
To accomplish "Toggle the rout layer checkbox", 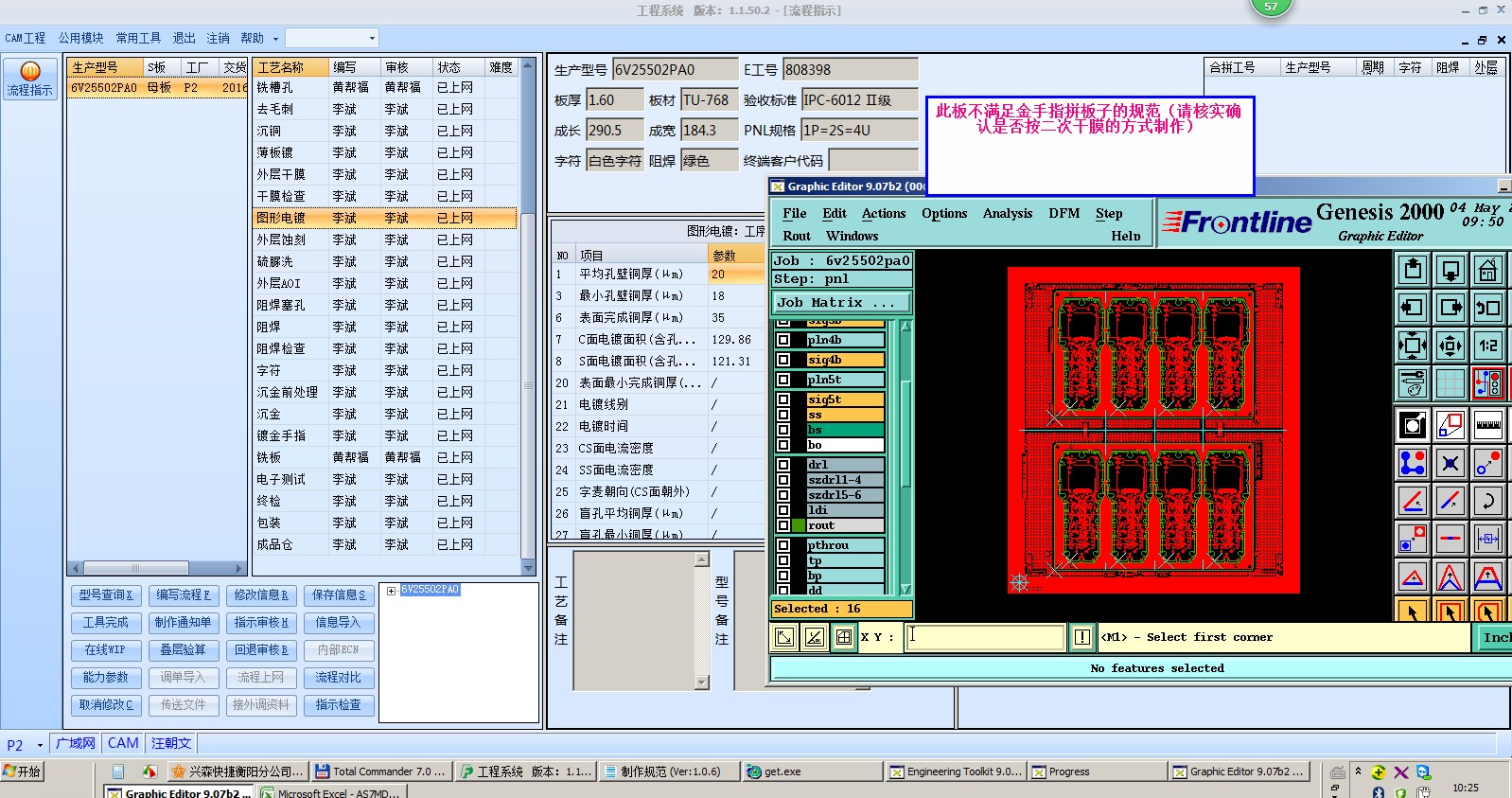I will pos(783,525).
